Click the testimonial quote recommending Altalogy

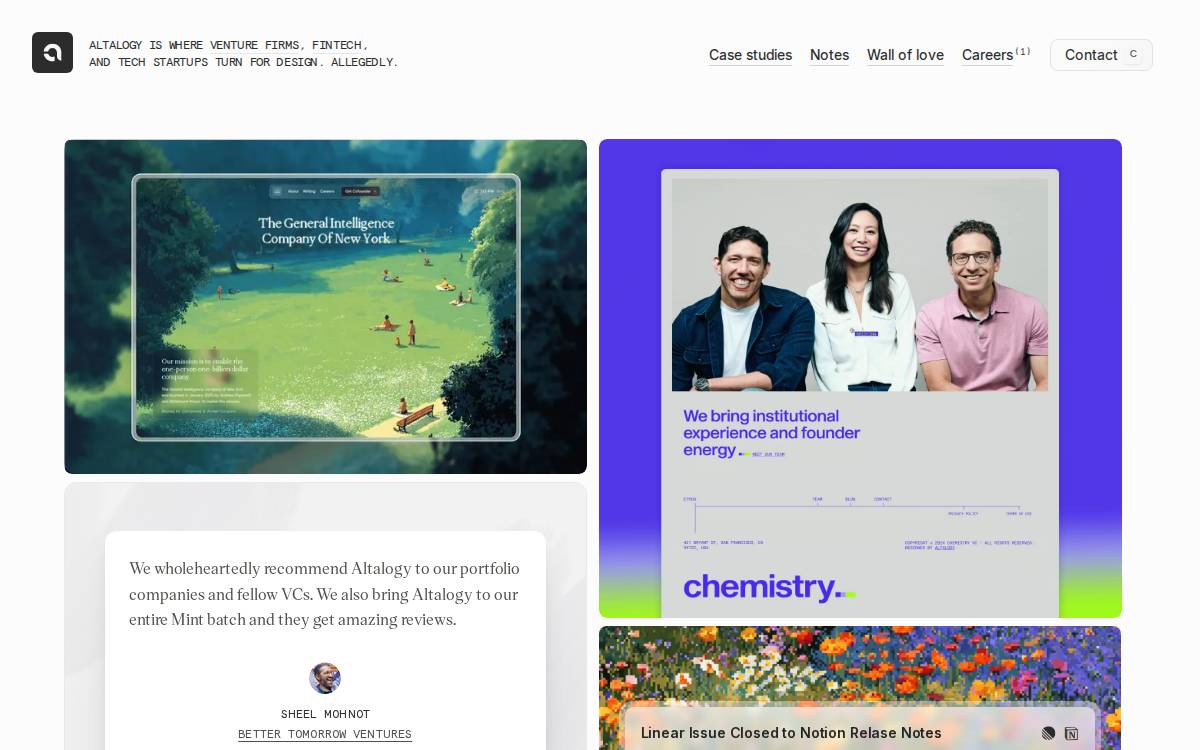(x=325, y=594)
